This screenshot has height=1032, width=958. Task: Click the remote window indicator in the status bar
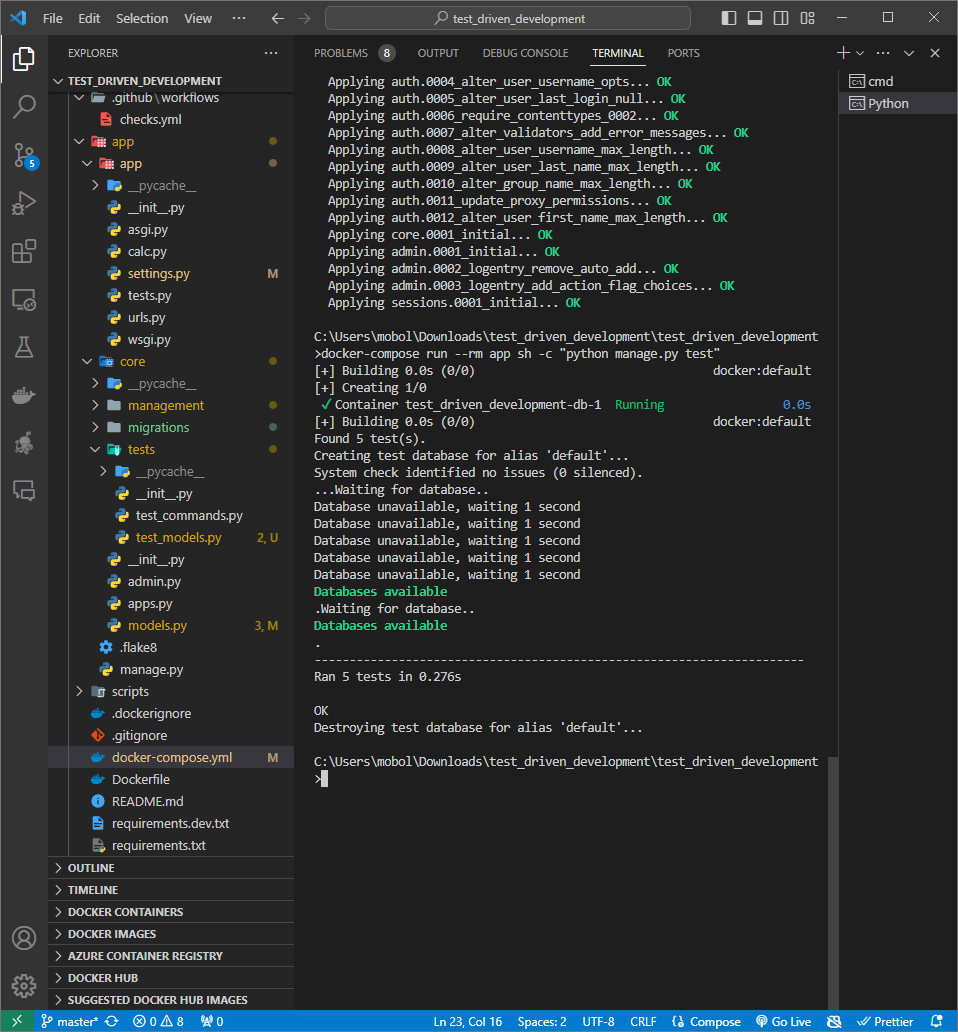(17, 1021)
